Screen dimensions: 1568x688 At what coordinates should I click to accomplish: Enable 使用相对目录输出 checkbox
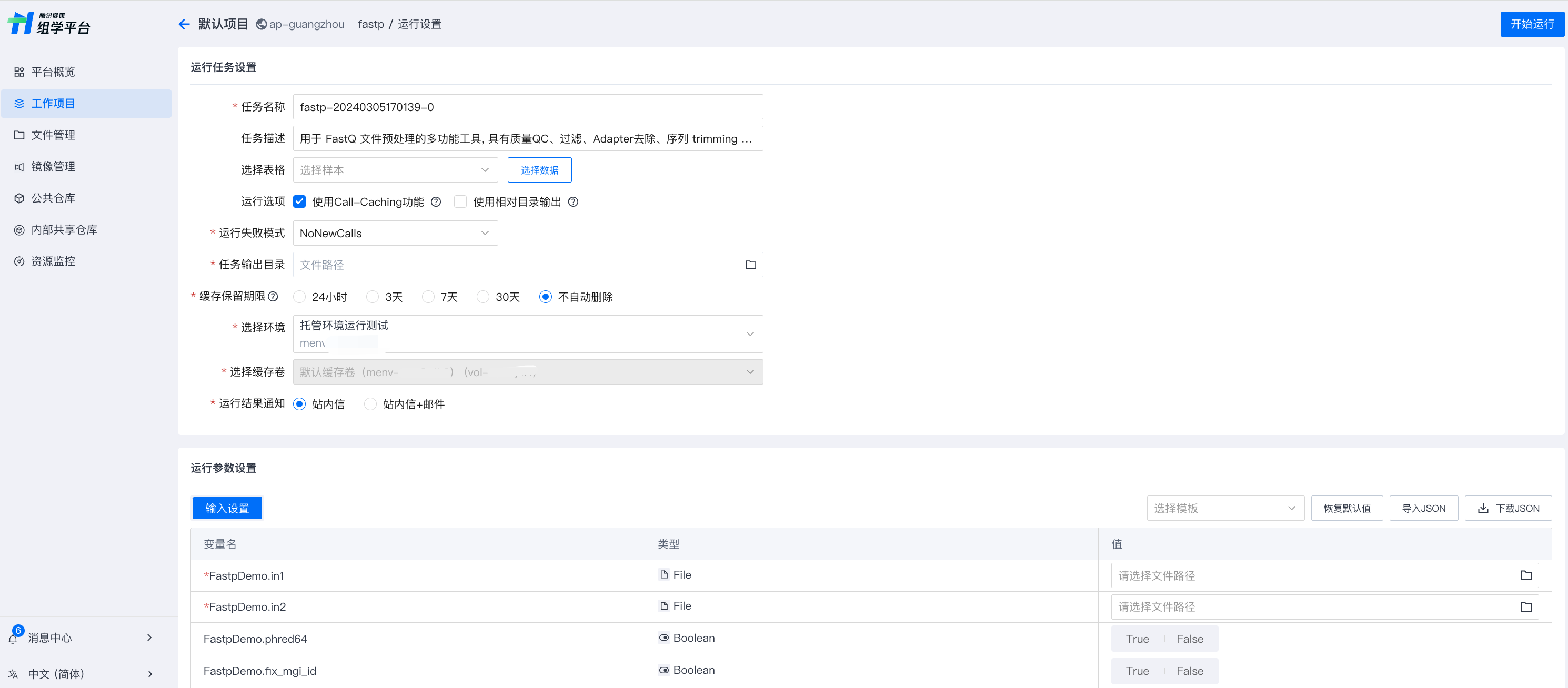[x=461, y=202]
